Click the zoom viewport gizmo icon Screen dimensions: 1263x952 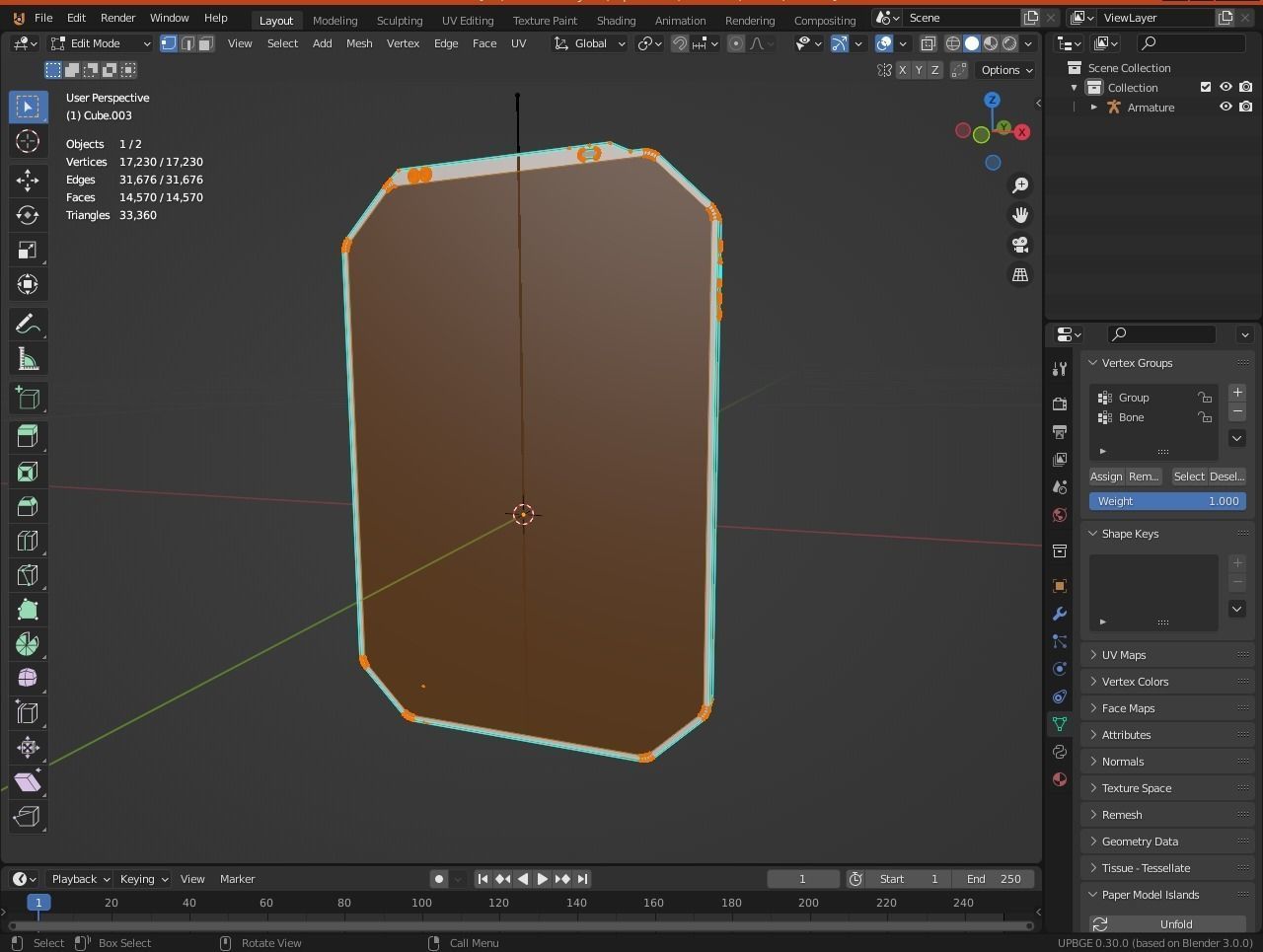coord(1020,185)
